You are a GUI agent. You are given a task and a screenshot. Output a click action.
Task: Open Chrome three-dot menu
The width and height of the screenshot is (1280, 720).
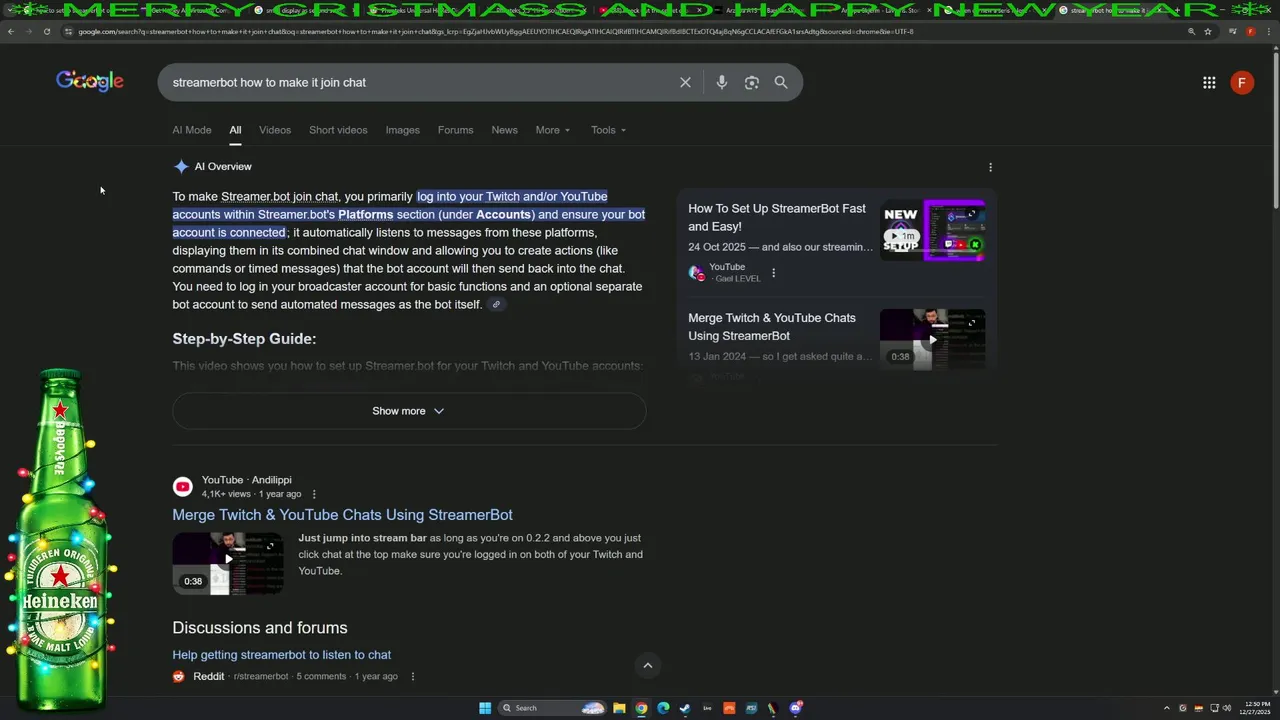coord(1268,31)
